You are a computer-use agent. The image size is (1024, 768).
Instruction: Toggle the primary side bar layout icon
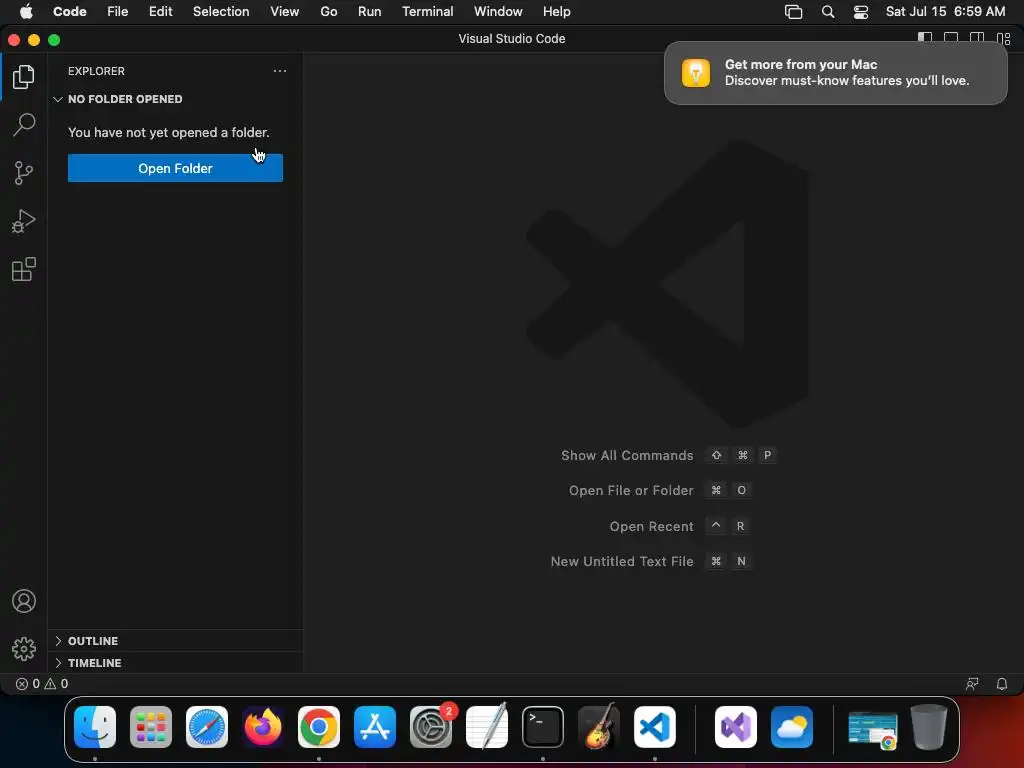click(925, 39)
